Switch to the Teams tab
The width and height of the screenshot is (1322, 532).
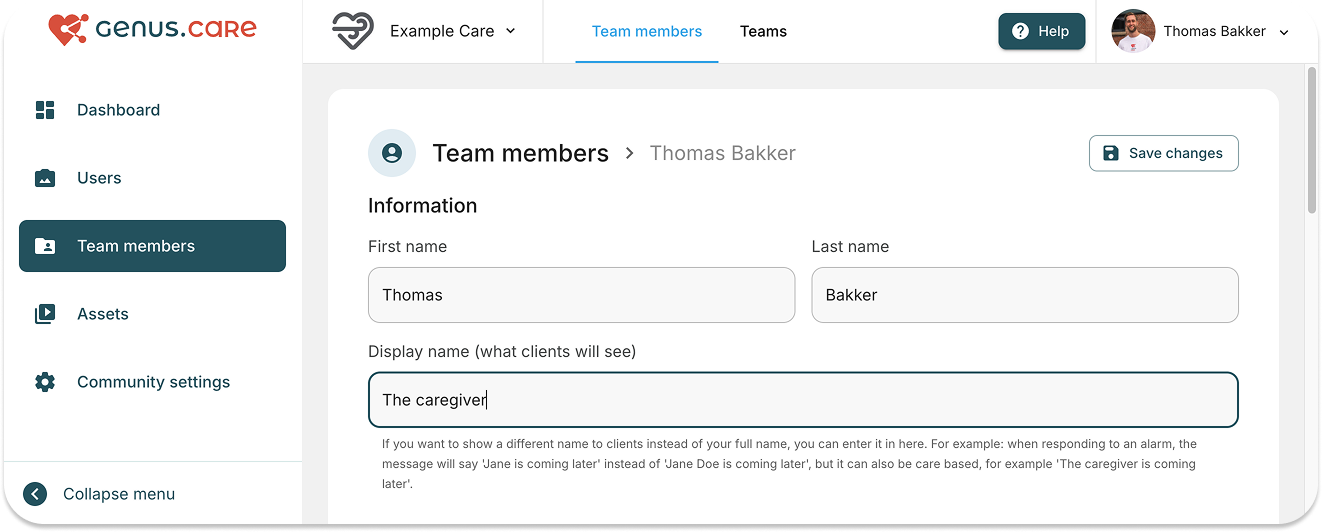[x=763, y=31]
